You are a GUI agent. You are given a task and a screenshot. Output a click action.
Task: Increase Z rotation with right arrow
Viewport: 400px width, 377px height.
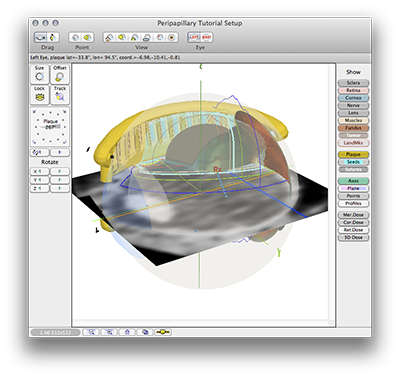(x=60, y=188)
